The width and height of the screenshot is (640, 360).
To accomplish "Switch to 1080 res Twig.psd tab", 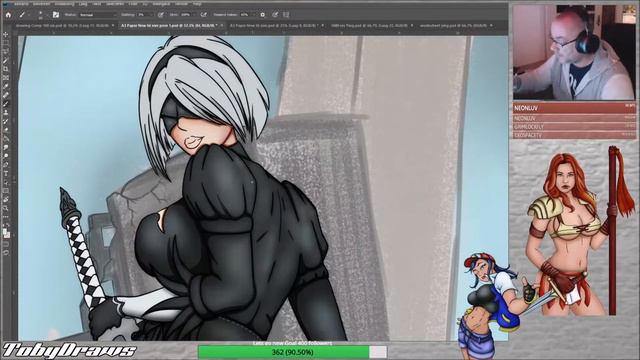I will coord(370,25).
